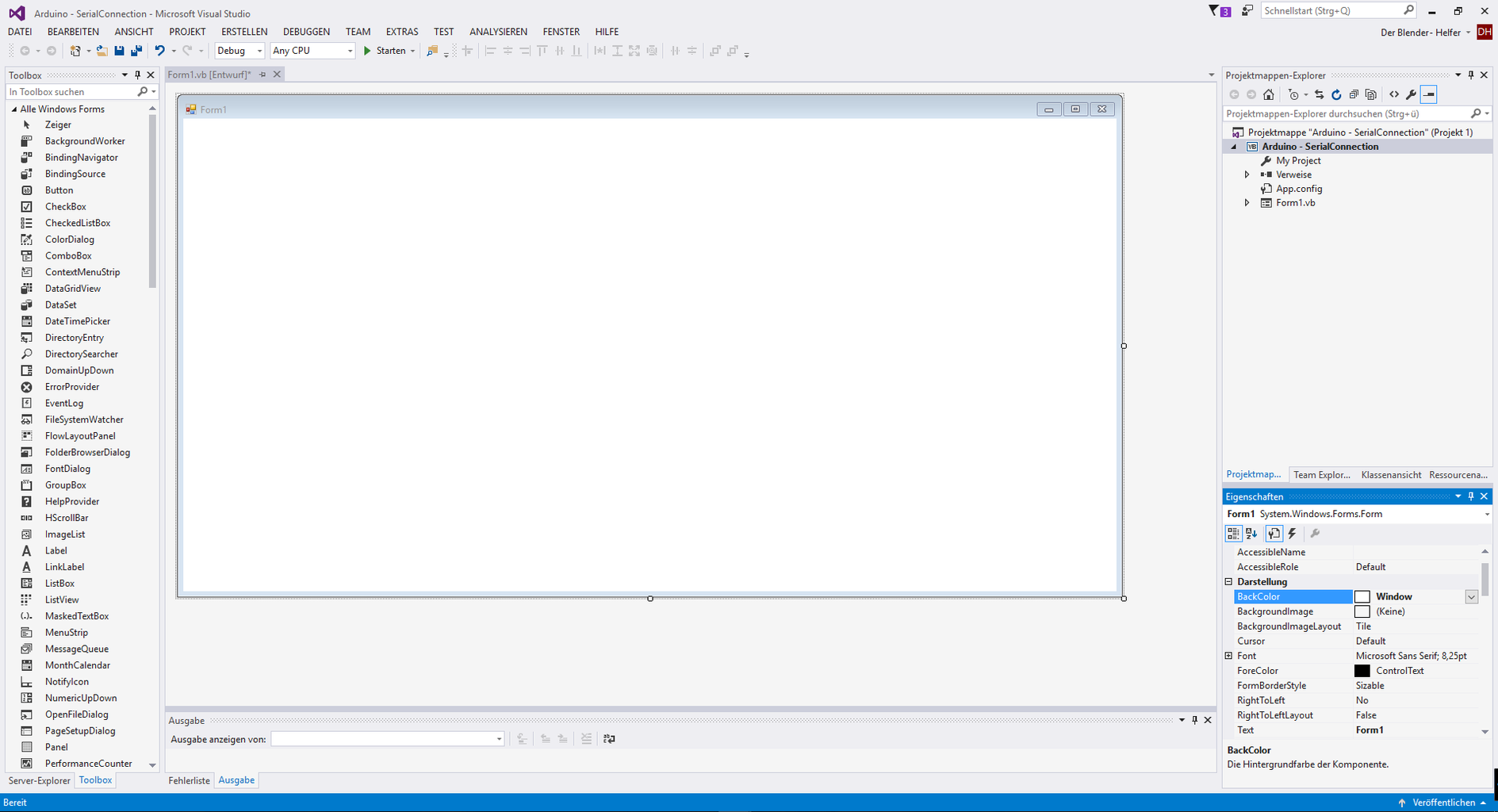This screenshot has height=812, width=1498.
Task: Sort properties alphabetically in Eigenschaften panel
Action: [1251, 534]
